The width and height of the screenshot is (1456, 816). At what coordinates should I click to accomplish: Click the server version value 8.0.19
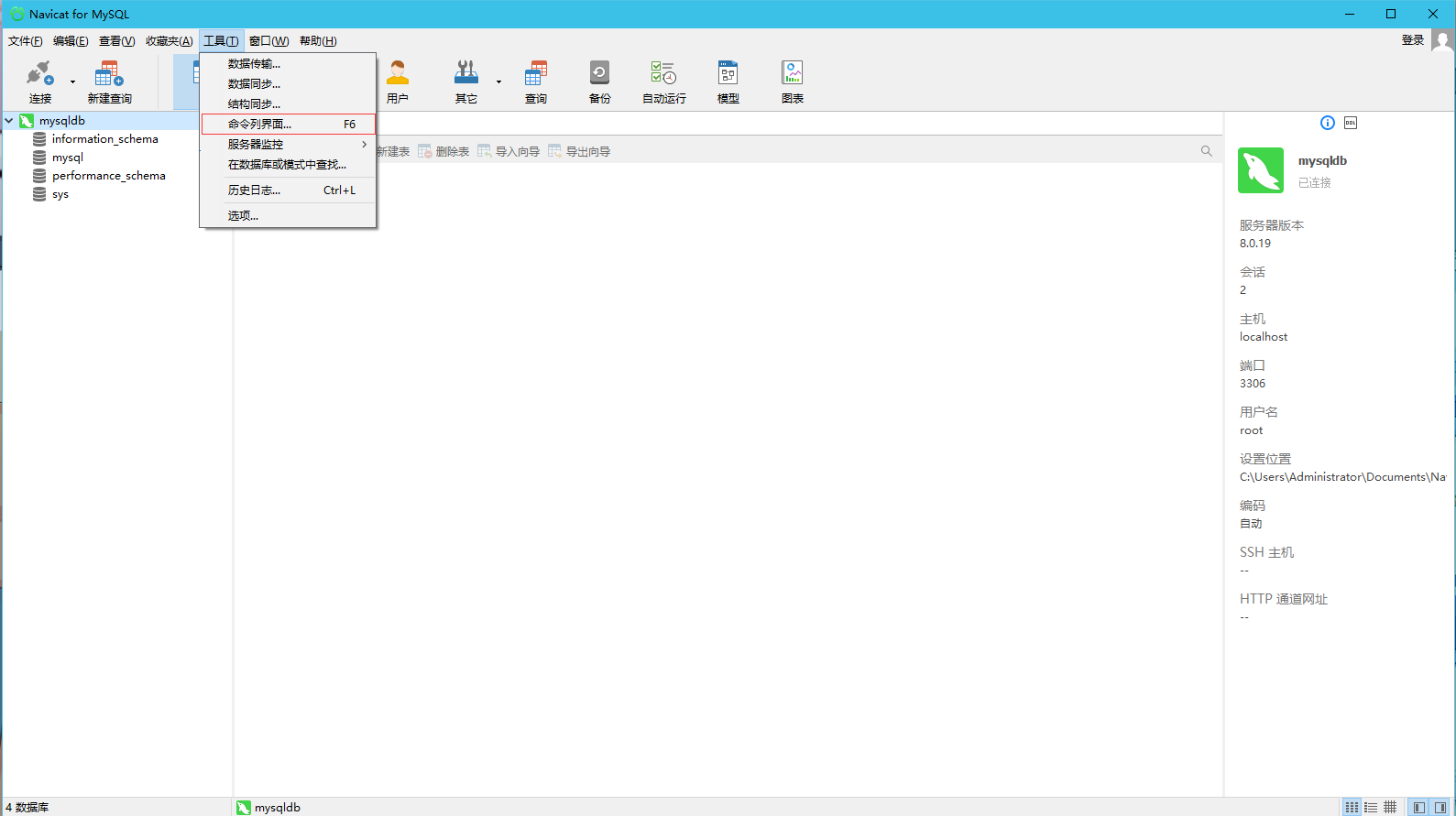pyautogui.click(x=1255, y=244)
